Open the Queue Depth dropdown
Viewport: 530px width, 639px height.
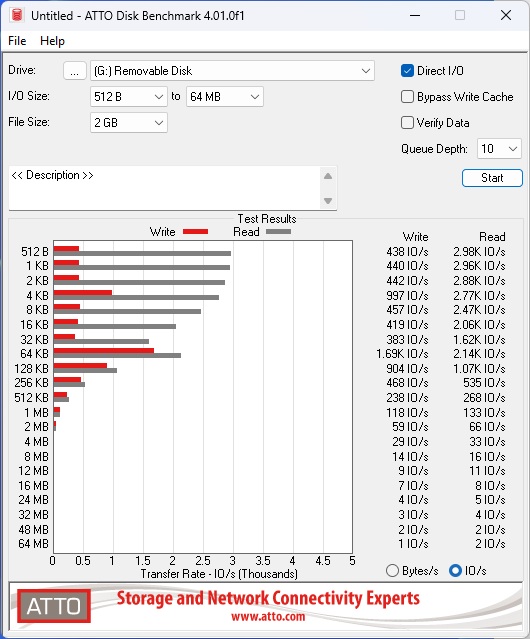pyautogui.click(x=499, y=149)
